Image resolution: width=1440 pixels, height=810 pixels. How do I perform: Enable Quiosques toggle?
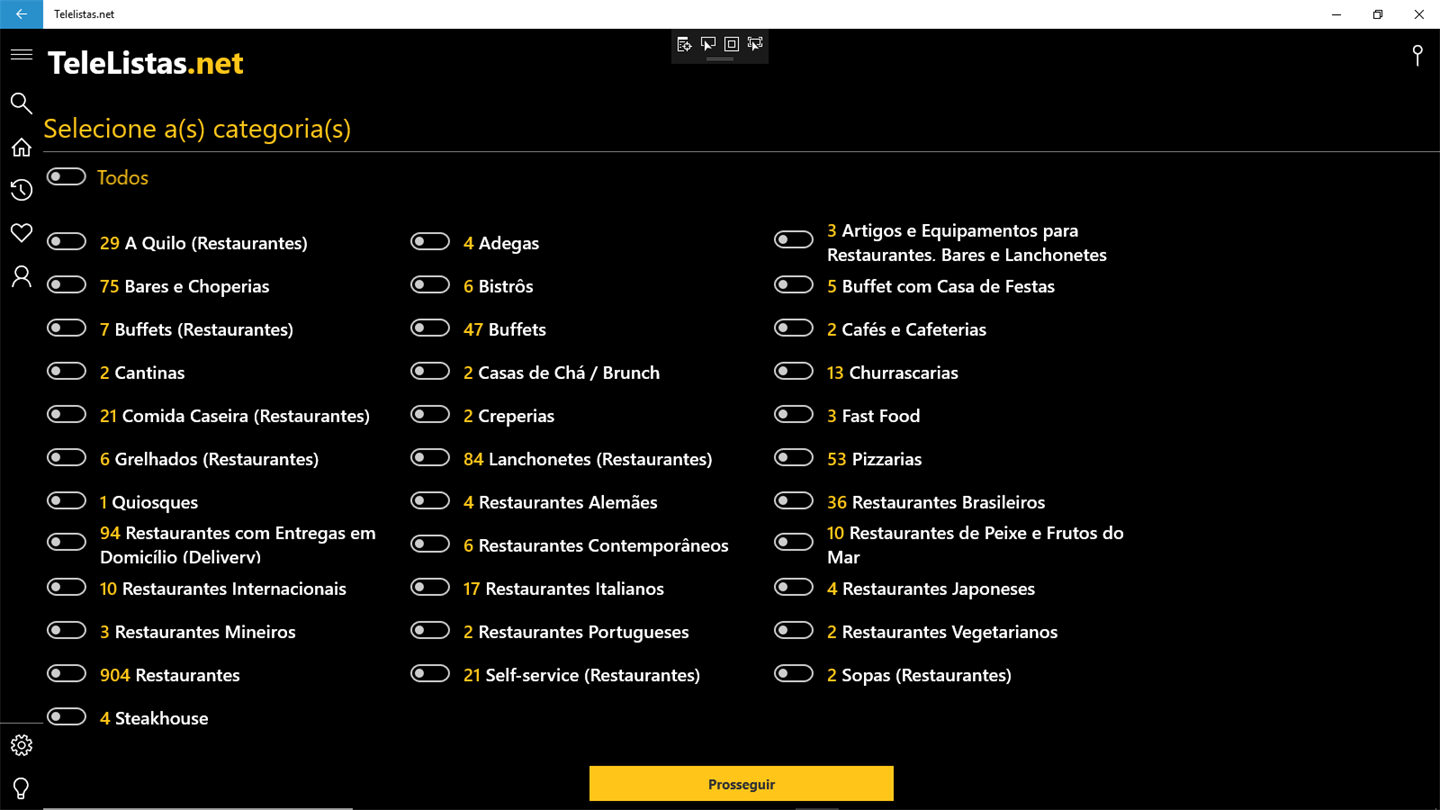(66, 501)
